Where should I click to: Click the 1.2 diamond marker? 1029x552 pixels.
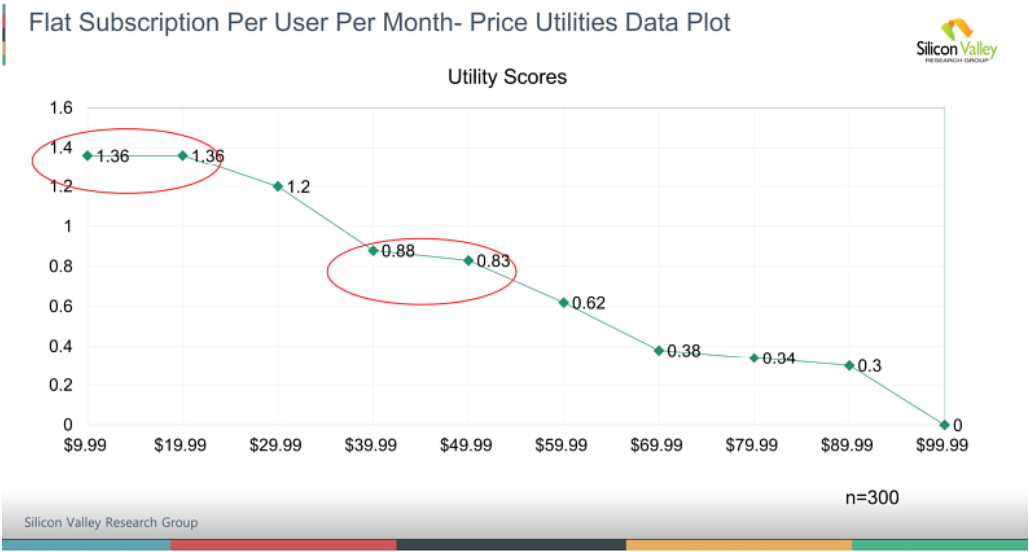(x=278, y=186)
